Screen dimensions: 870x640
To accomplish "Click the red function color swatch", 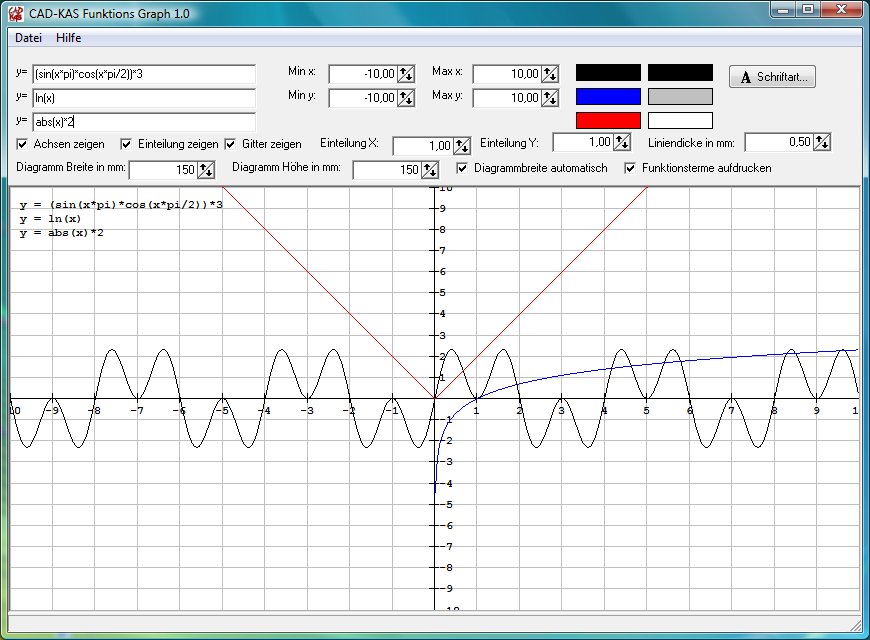I will pyautogui.click(x=607, y=121).
